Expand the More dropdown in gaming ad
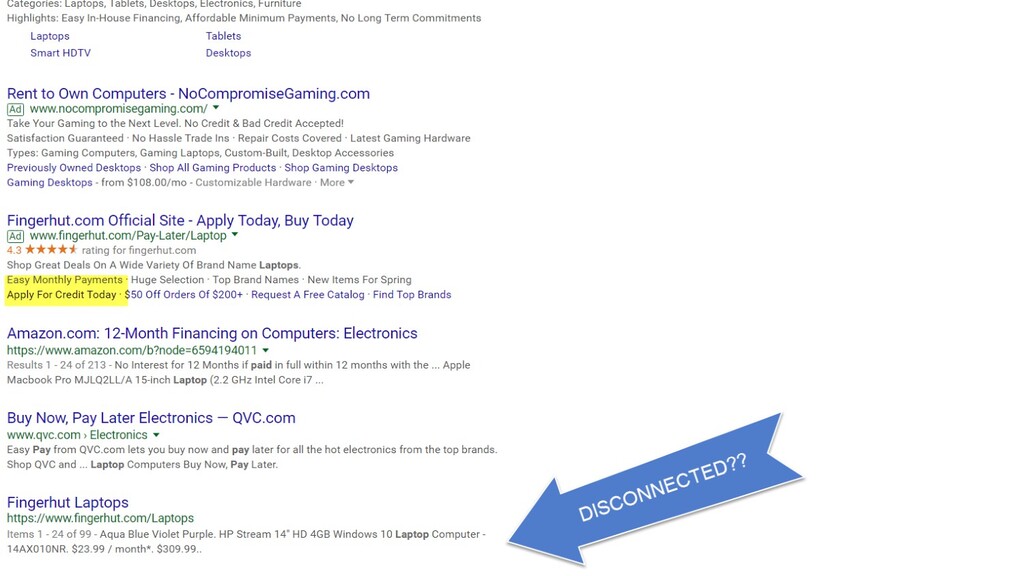Viewport: 1024px width, 576px height. point(337,183)
